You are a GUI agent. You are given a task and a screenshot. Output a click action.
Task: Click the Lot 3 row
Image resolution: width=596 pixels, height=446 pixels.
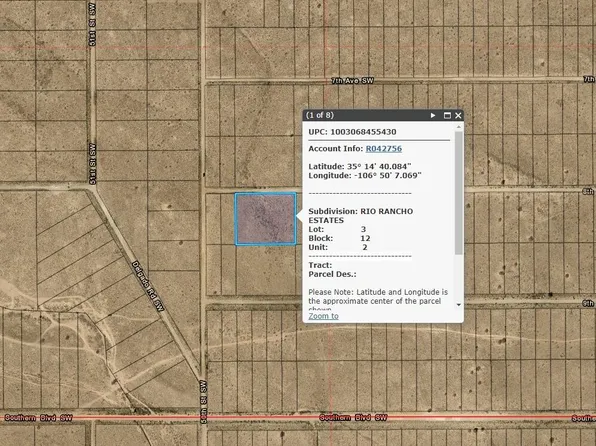coord(337,229)
